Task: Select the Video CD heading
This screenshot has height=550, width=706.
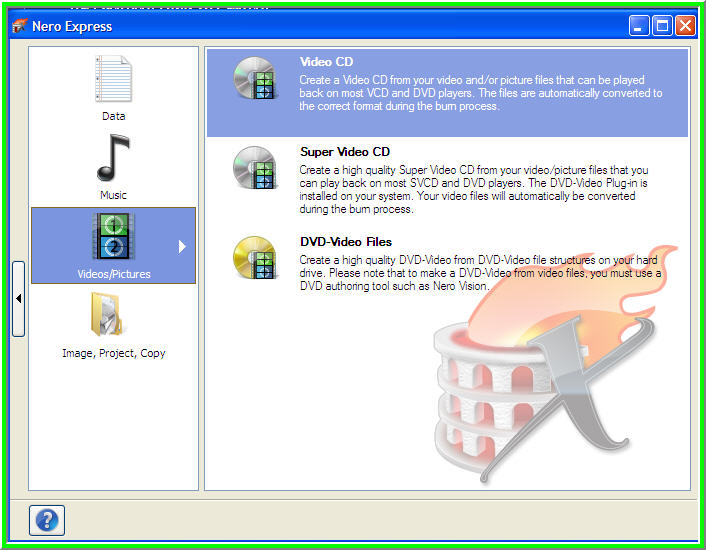Action: [x=326, y=62]
